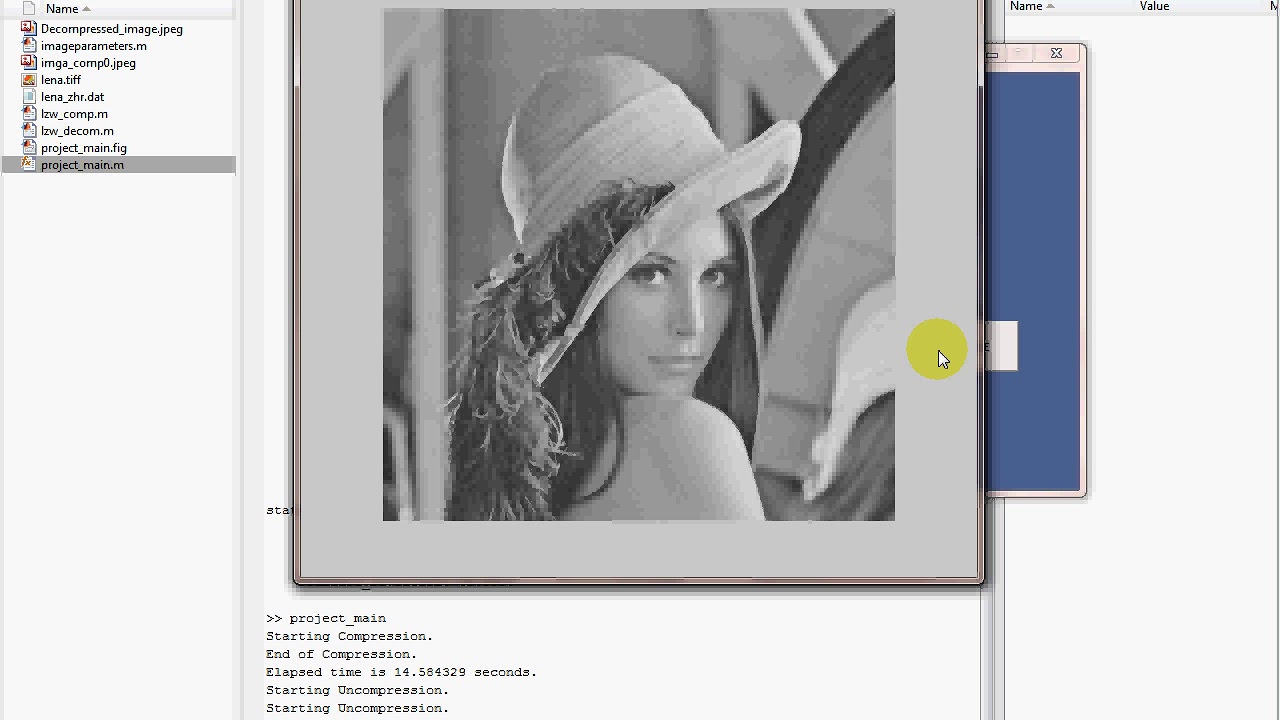Select imga_comp0.jpeg file
This screenshot has height=720, width=1280.
88,63
